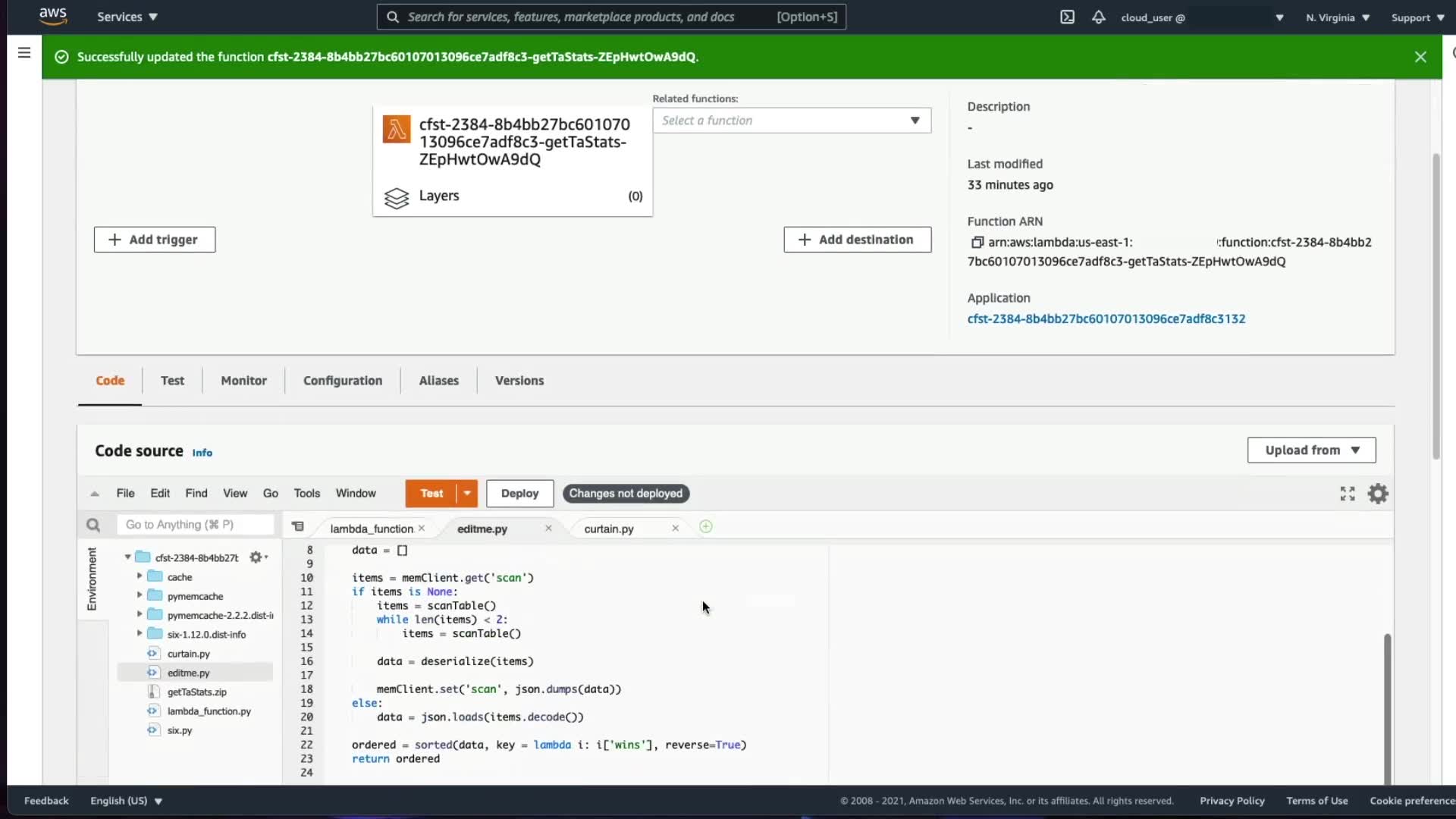1456x819 pixels.
Task: Click the notifications bell icon
Action: pos(1098,17)
